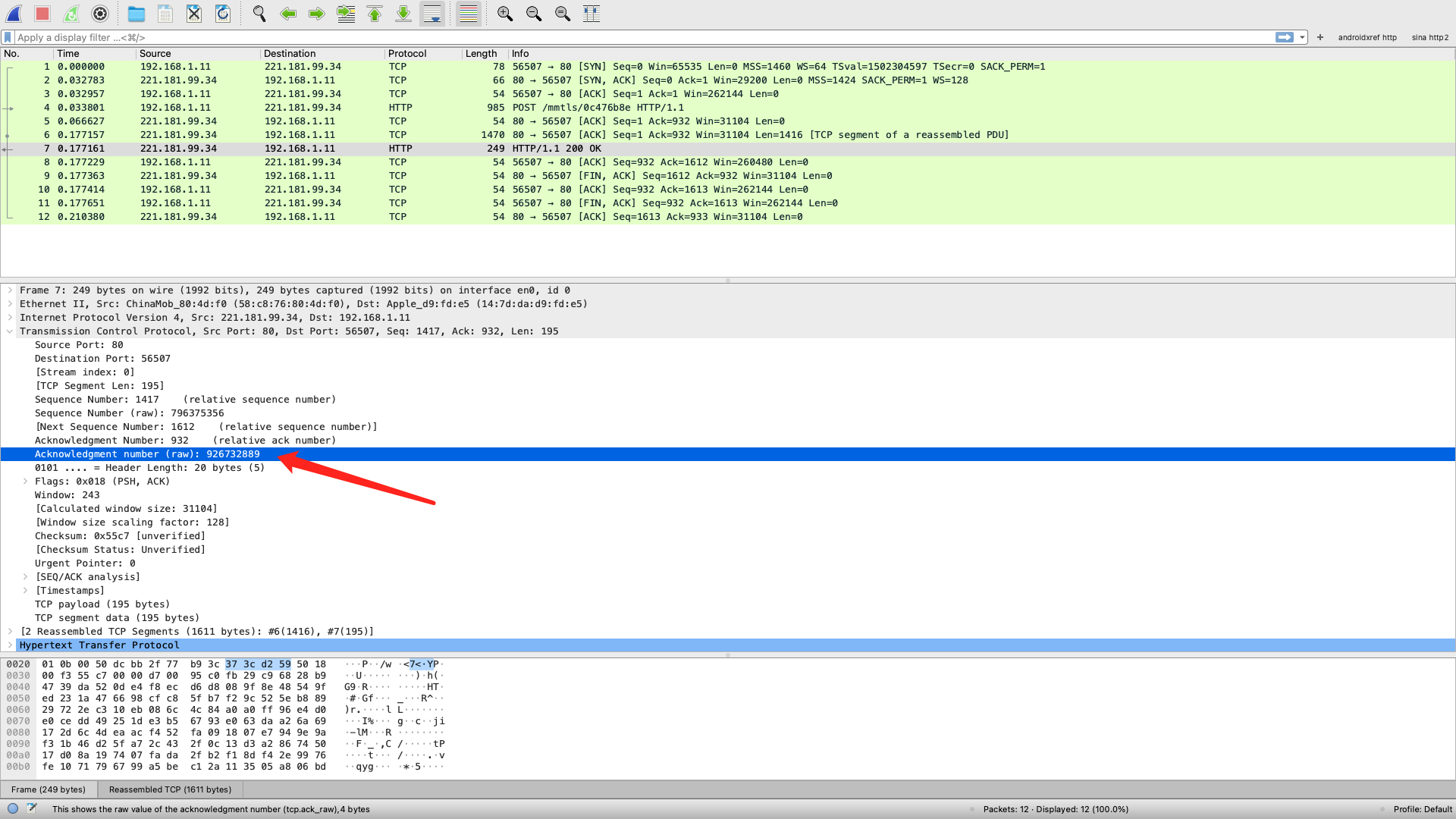The width and height of the screenshot is (1456, 819).
Task: Expand the 2 Reassembled TCP Segments node
Action: pos(10,632)
